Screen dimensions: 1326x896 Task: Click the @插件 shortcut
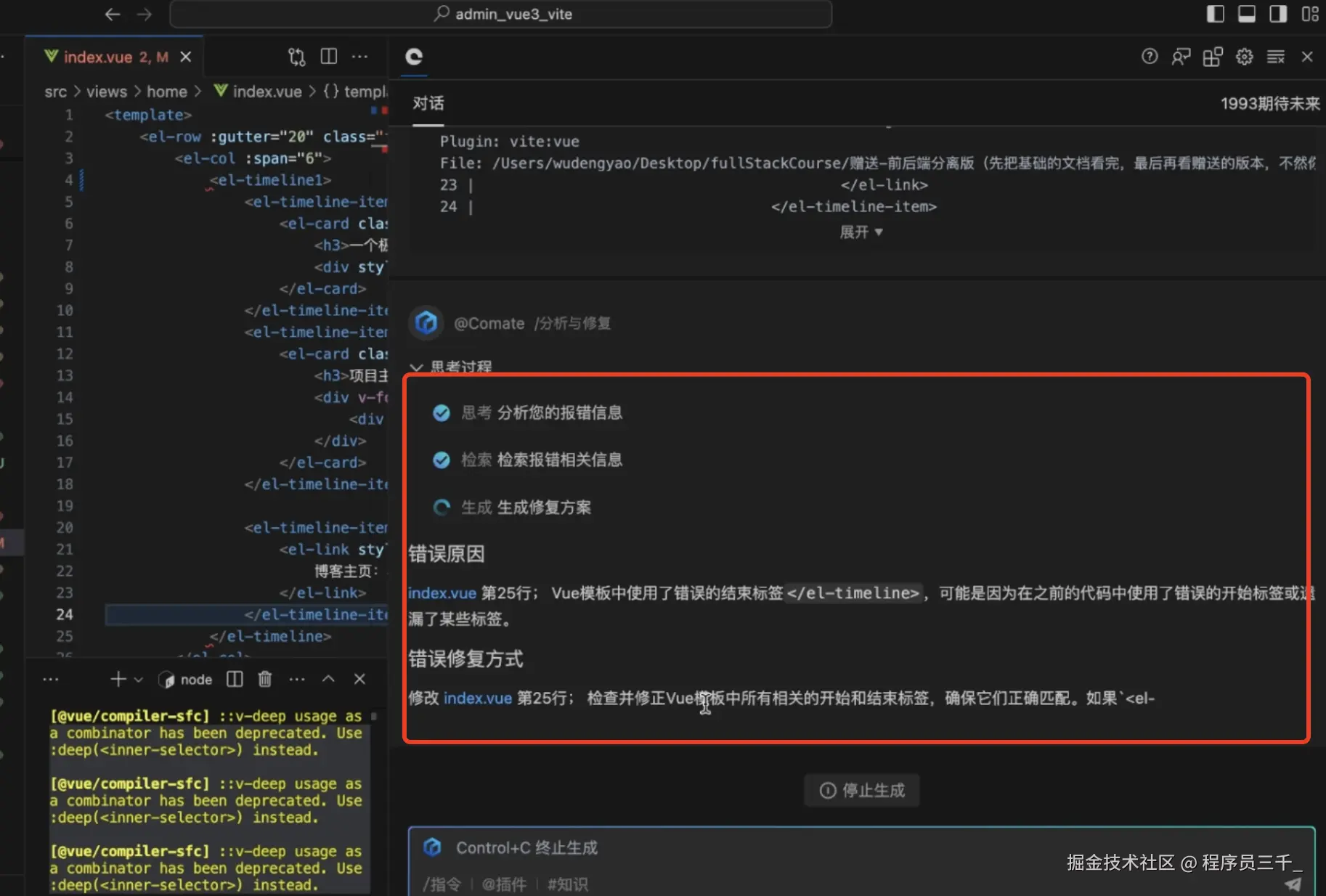pyautogui.click(x=505, y=884)
